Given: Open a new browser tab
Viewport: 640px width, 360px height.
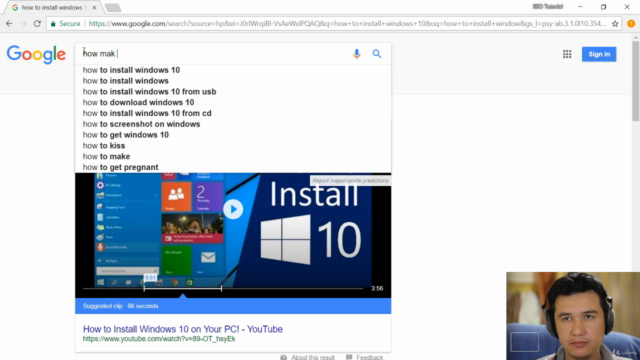Looking at the screenshot, I should (113, 7).
